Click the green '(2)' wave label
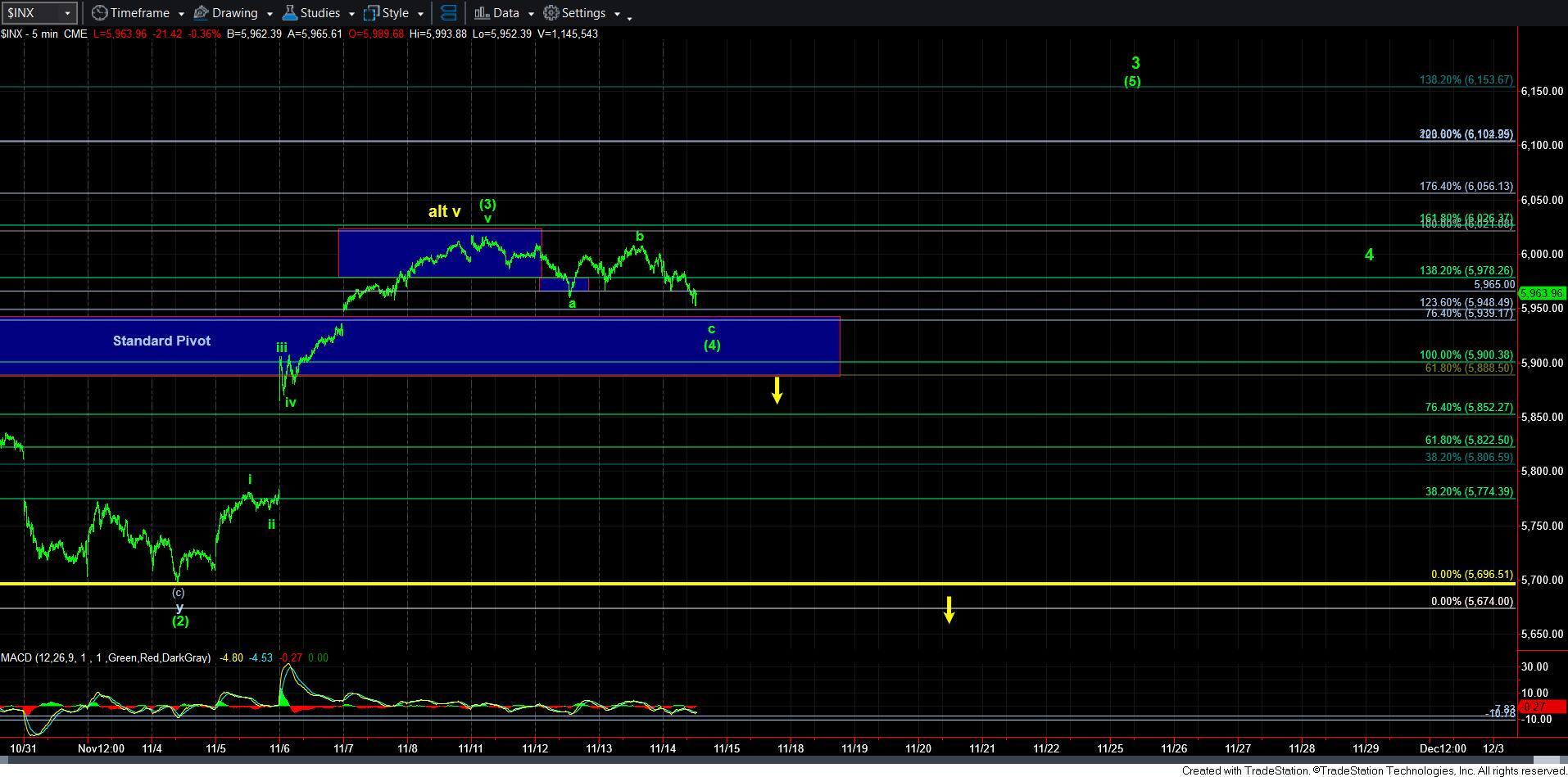The height and width of the screenshot is (777, 1568). 180,621
